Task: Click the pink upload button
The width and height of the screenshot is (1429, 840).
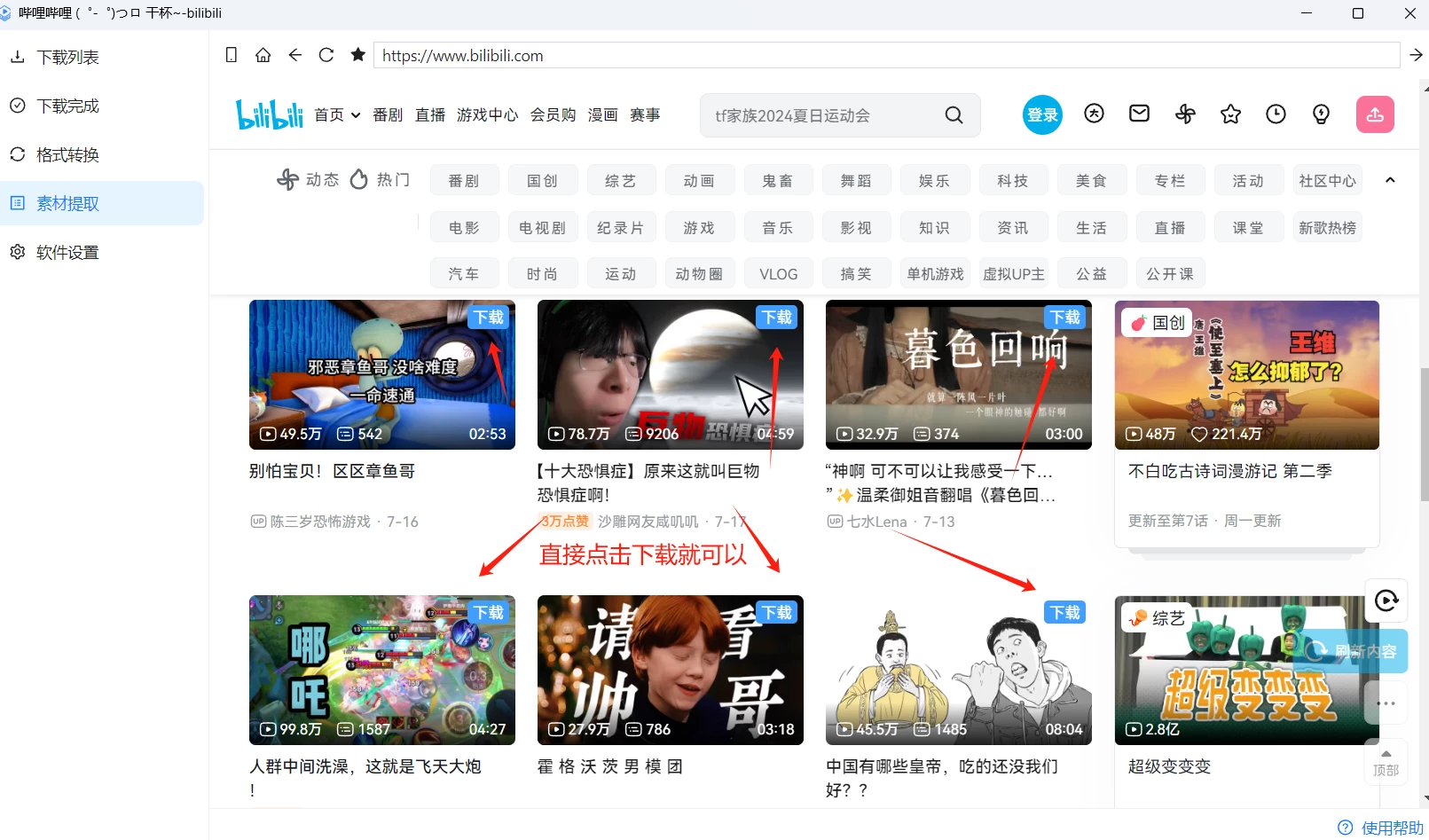Action: tap(1375, 114)
